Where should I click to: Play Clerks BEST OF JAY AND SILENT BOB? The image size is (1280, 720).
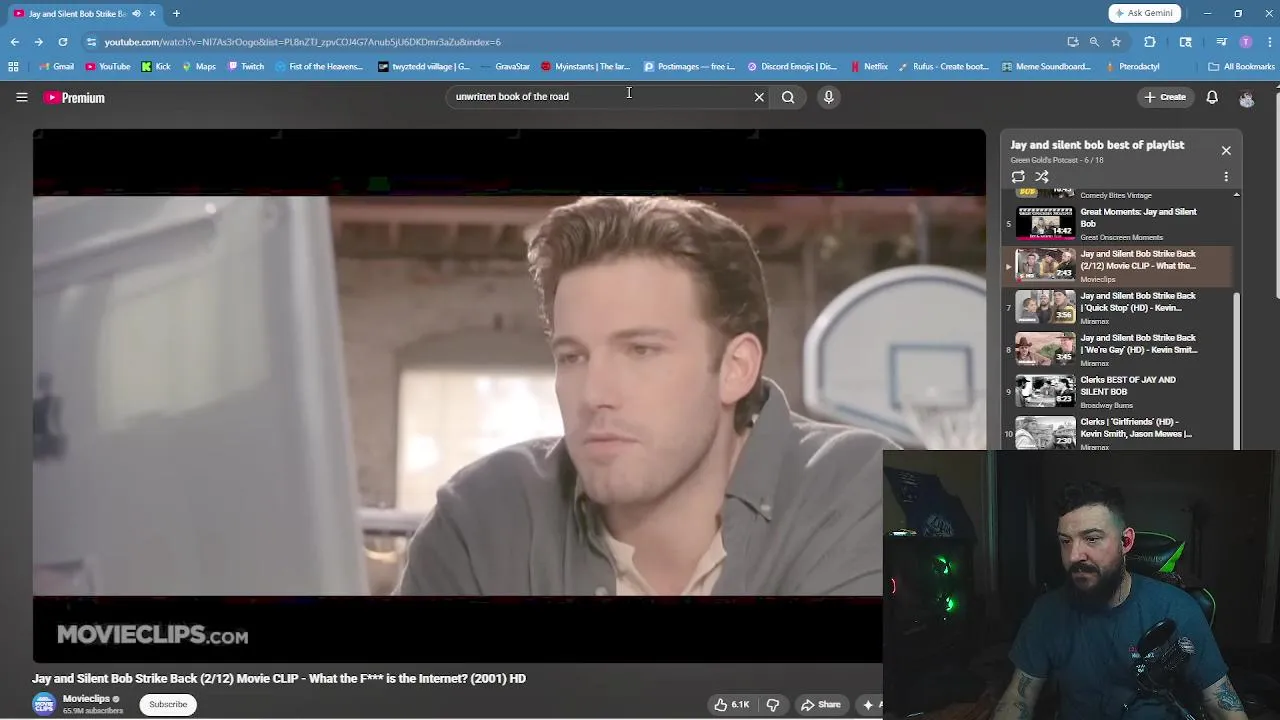click(x=1118, y=391)
